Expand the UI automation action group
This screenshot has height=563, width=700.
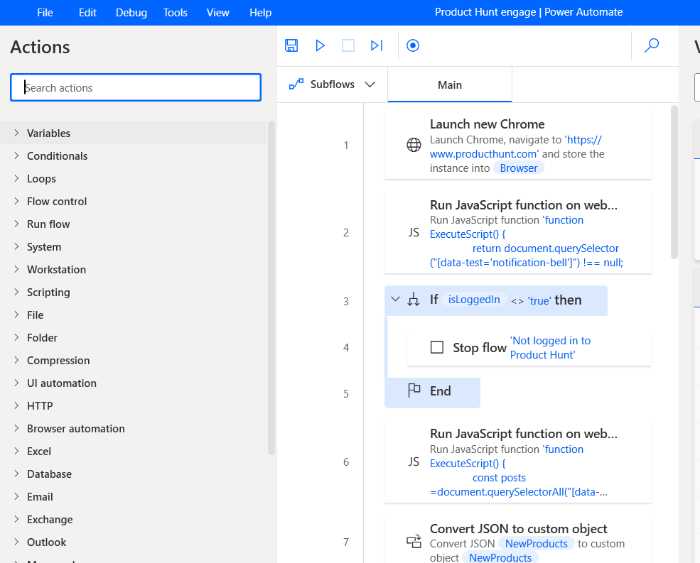17,383
